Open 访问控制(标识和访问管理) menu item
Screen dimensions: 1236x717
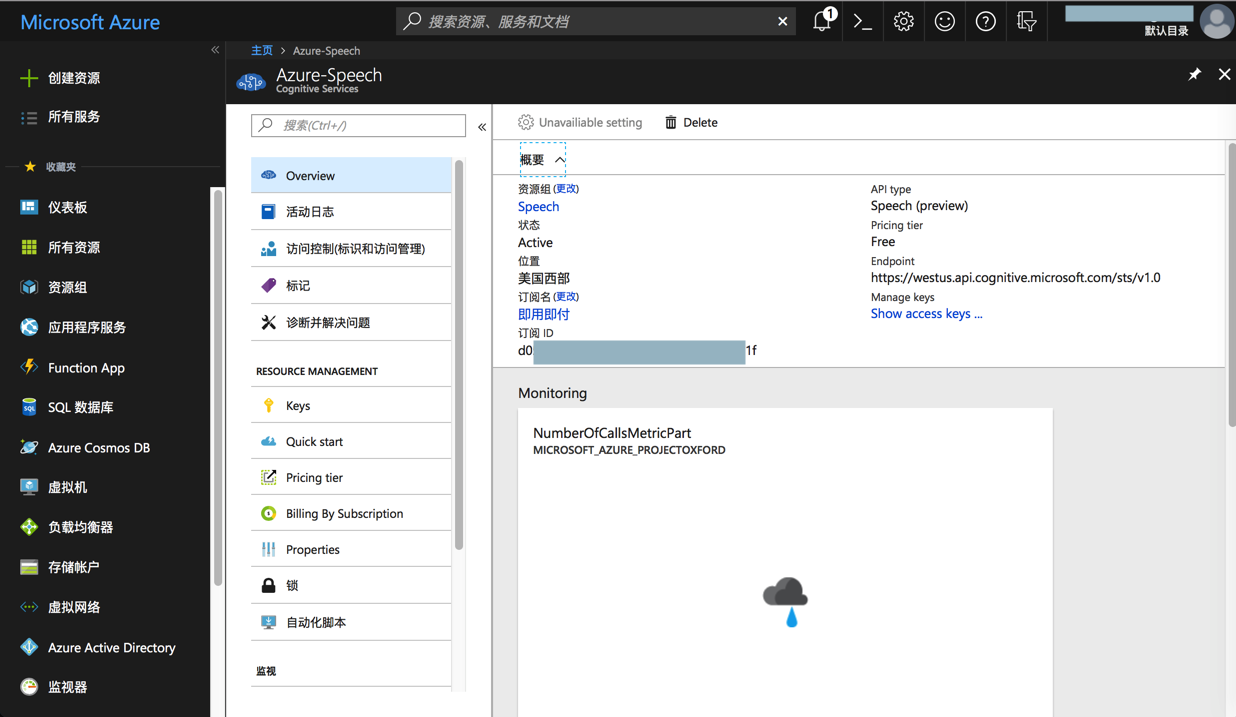click(x=351, y=249)
